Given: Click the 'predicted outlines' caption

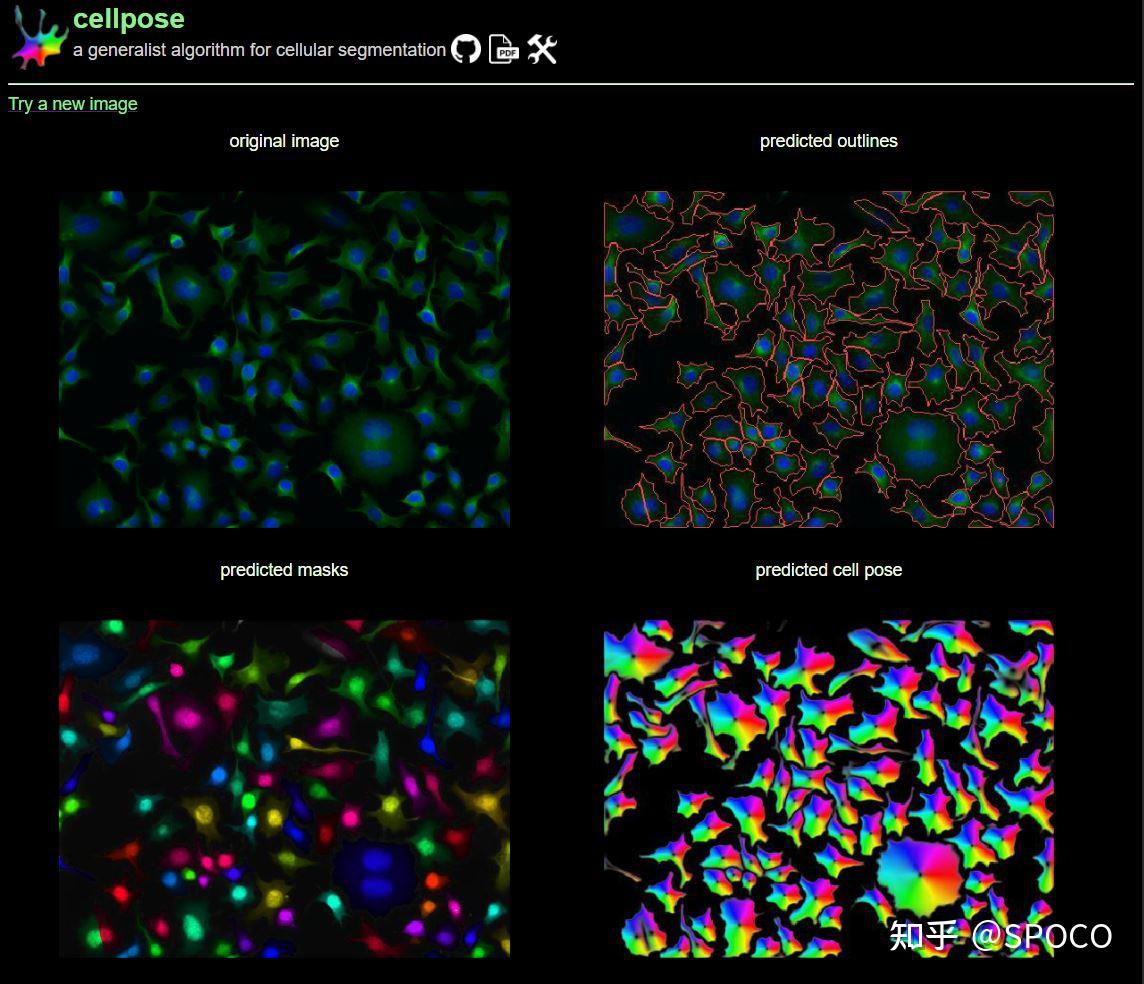Looking at the screenshot, I should 829,141.
